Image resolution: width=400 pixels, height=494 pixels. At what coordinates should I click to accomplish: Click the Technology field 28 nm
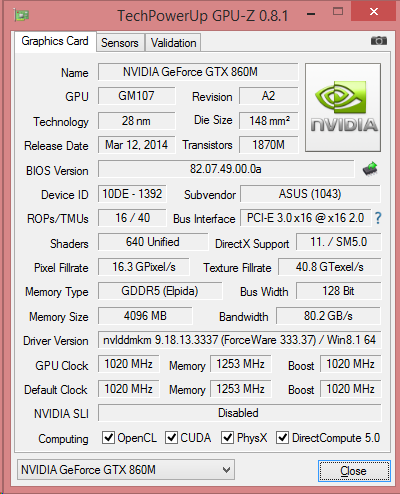click(x=136, y=121)
